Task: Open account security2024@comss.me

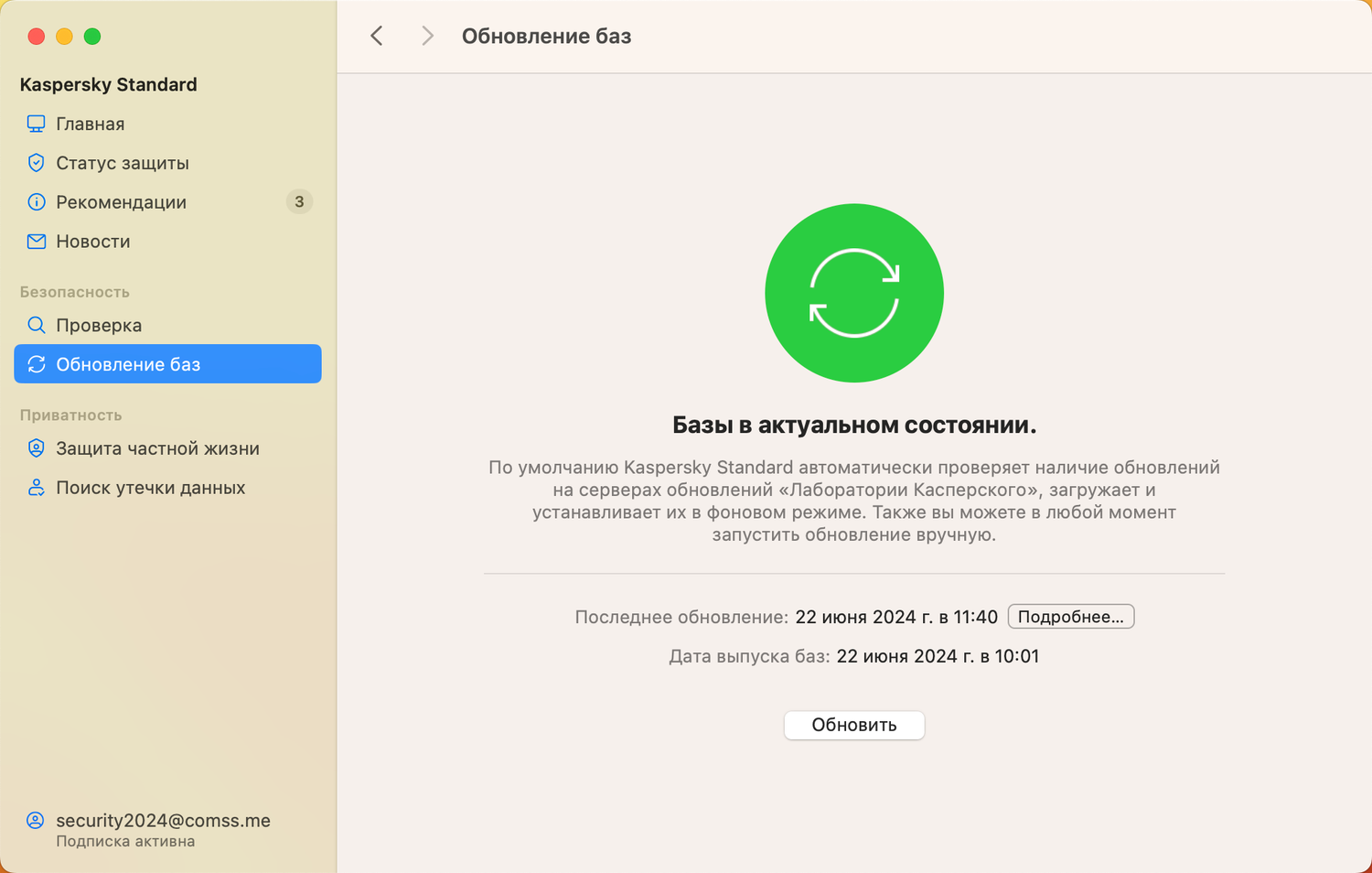Action: 163,821
